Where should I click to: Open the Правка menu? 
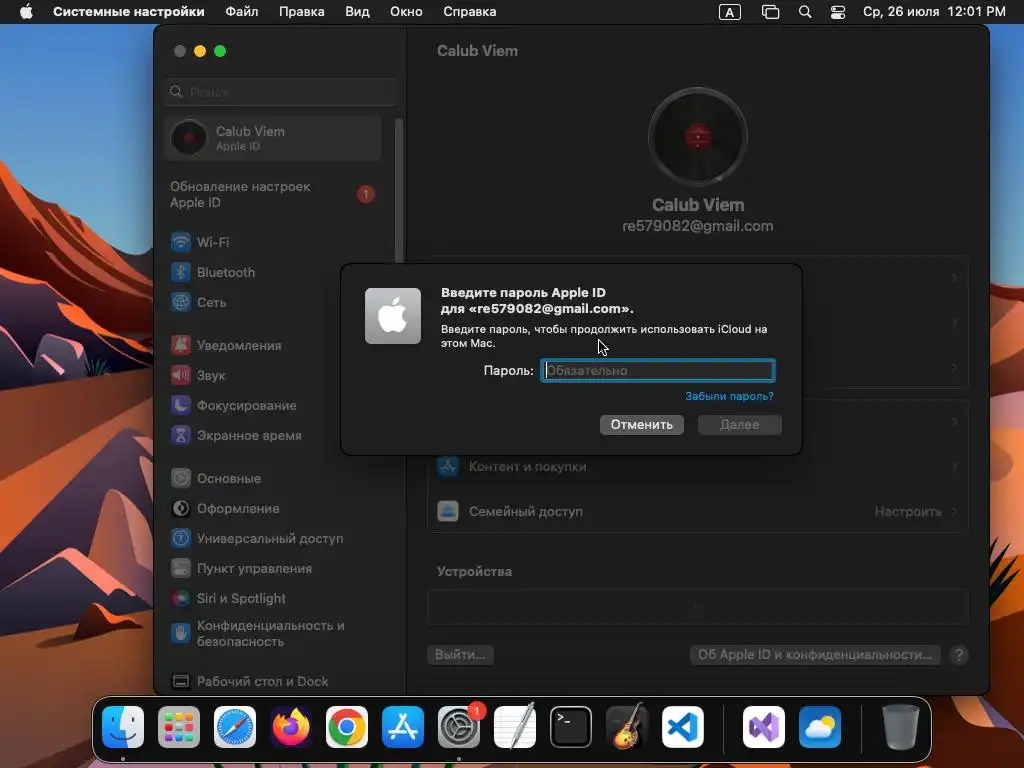(x=302, y=12)
